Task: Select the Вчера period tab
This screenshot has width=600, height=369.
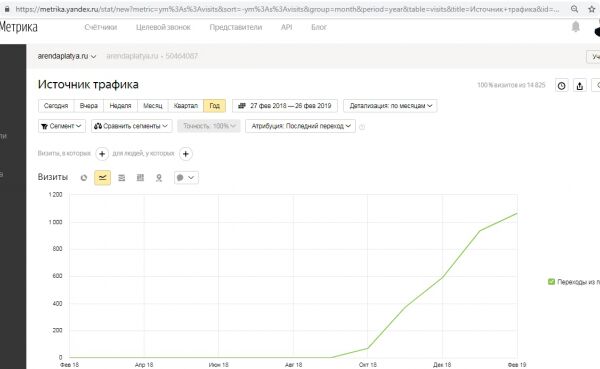Action: pyautogui.click(x=89, y=106)
